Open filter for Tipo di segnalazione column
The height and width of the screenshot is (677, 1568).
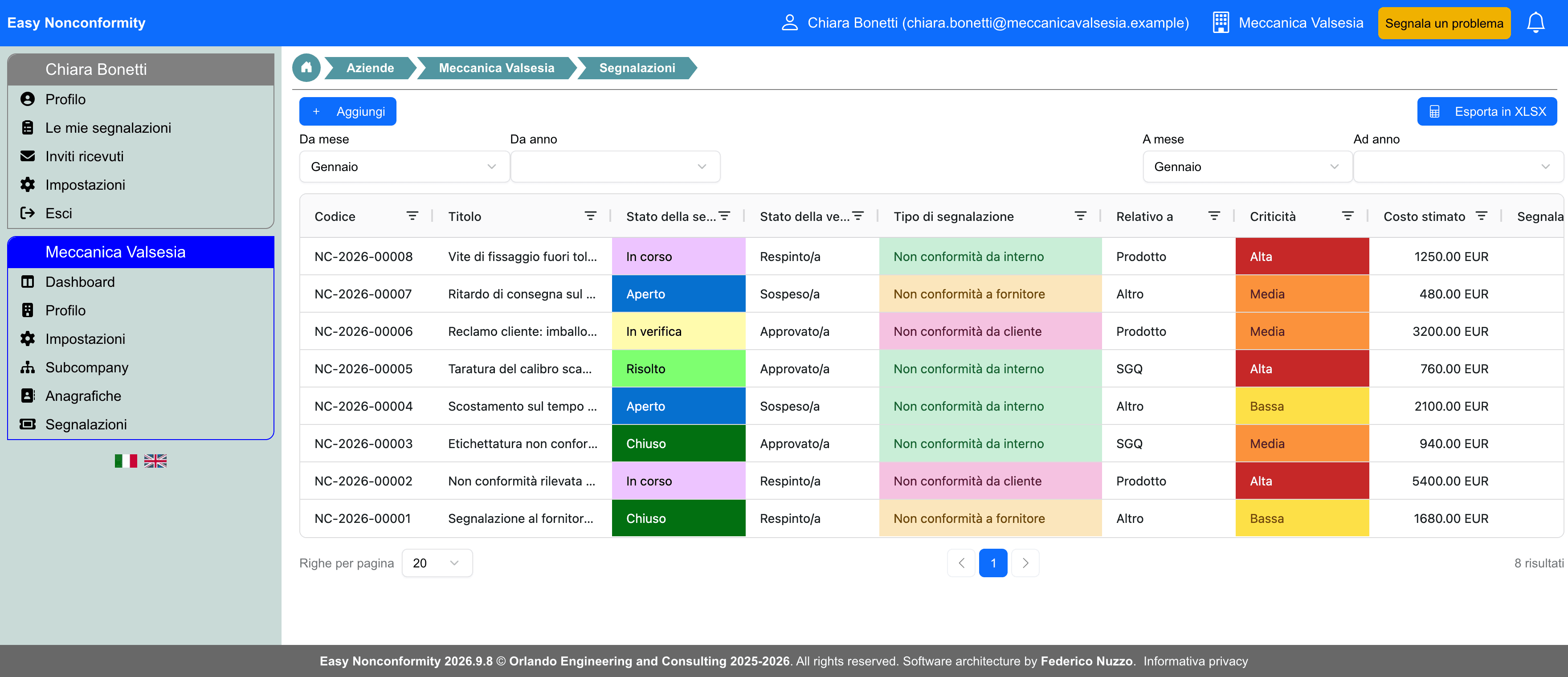[x=1080, y=216]
